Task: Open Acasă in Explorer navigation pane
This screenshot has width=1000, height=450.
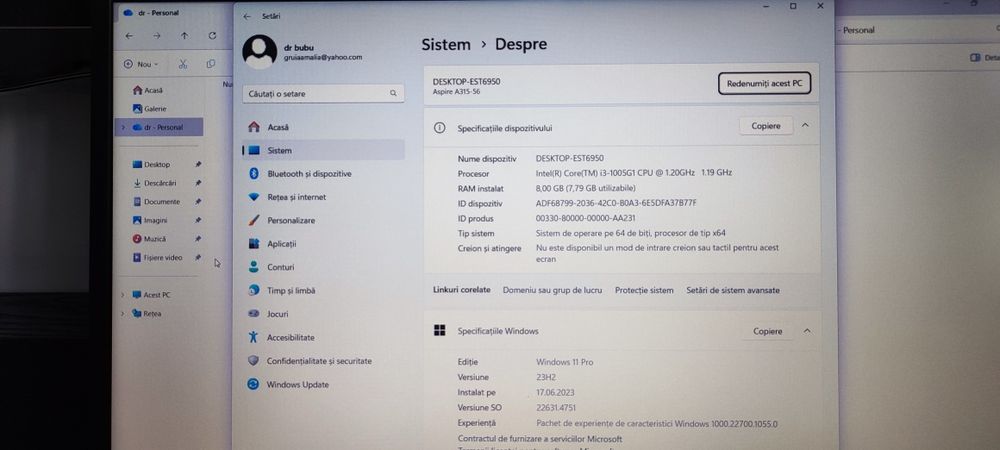Action: pos(147,91)
